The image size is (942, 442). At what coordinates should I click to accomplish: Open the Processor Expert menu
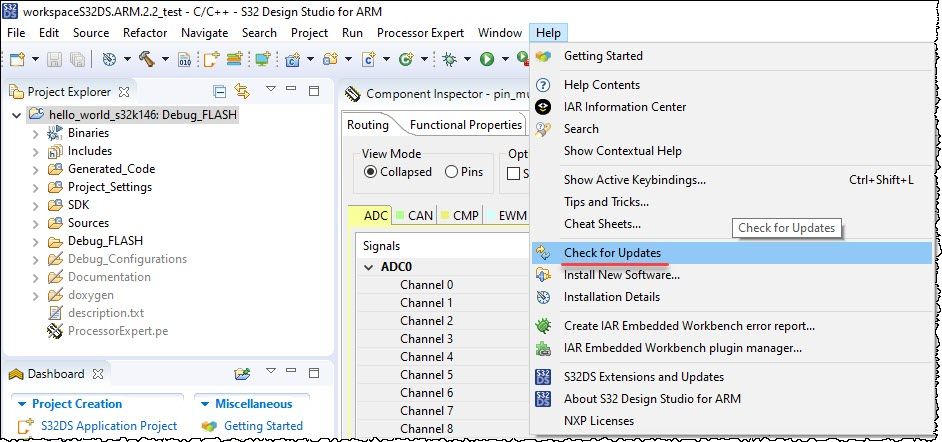tap(421, 33)
